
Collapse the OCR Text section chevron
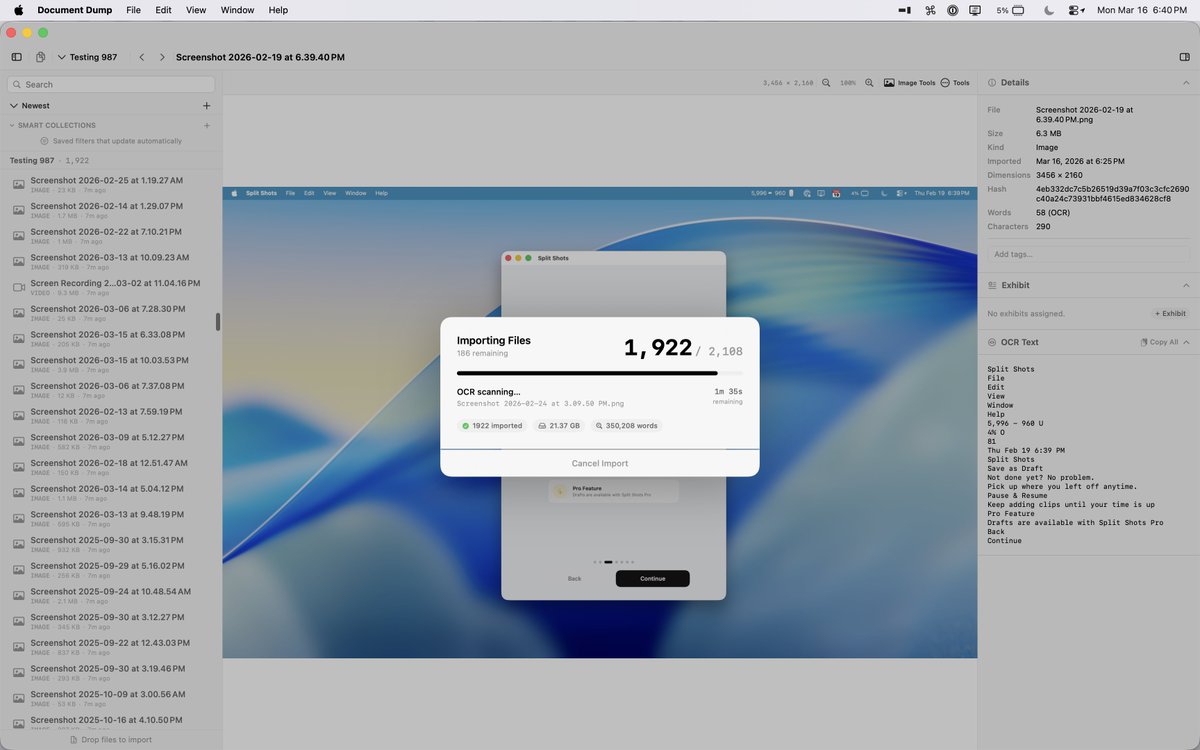pyautogui.click(x=1186, y=342)
